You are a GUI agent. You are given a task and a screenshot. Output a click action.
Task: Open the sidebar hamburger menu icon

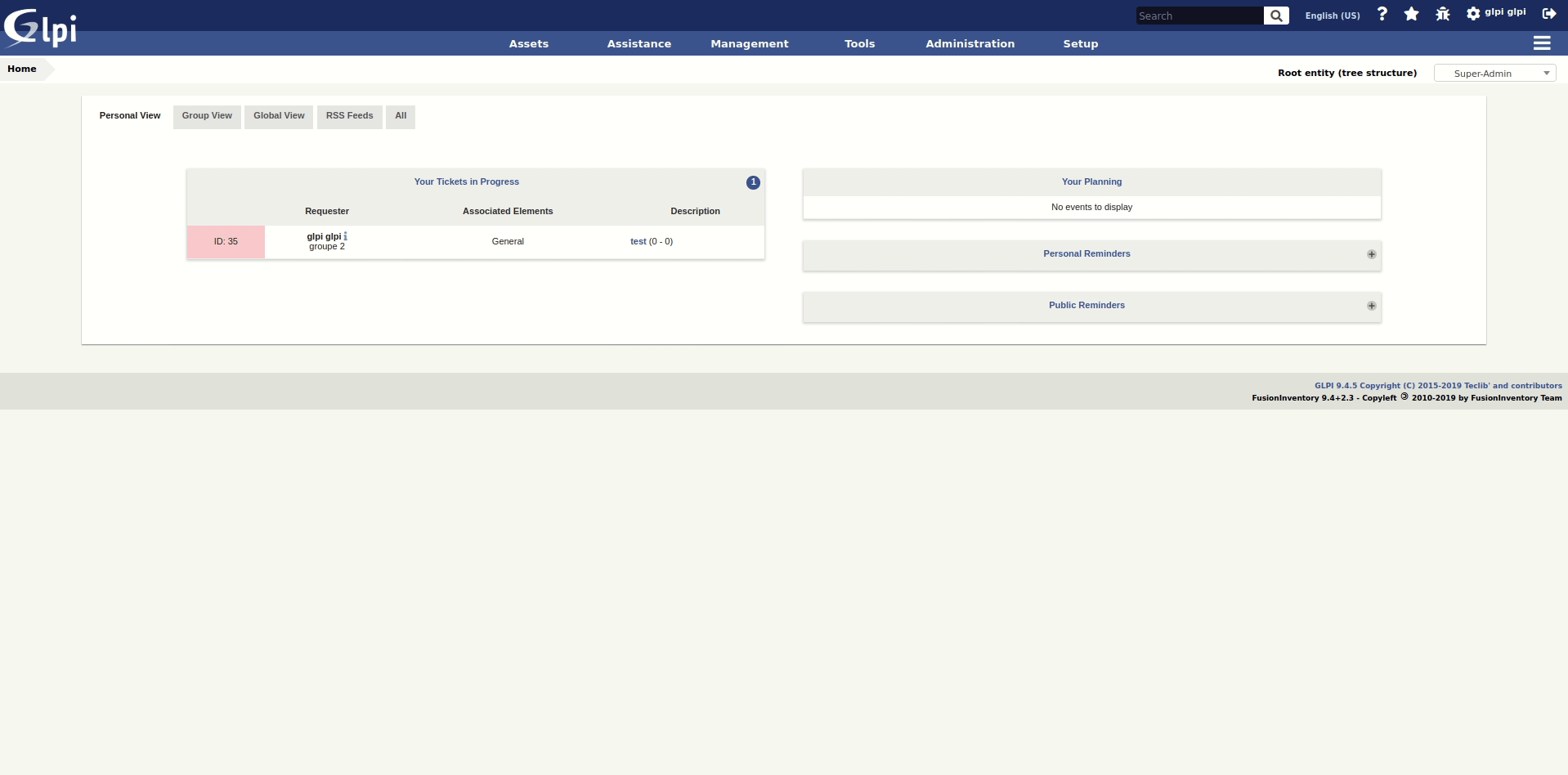click(1542, 43)
